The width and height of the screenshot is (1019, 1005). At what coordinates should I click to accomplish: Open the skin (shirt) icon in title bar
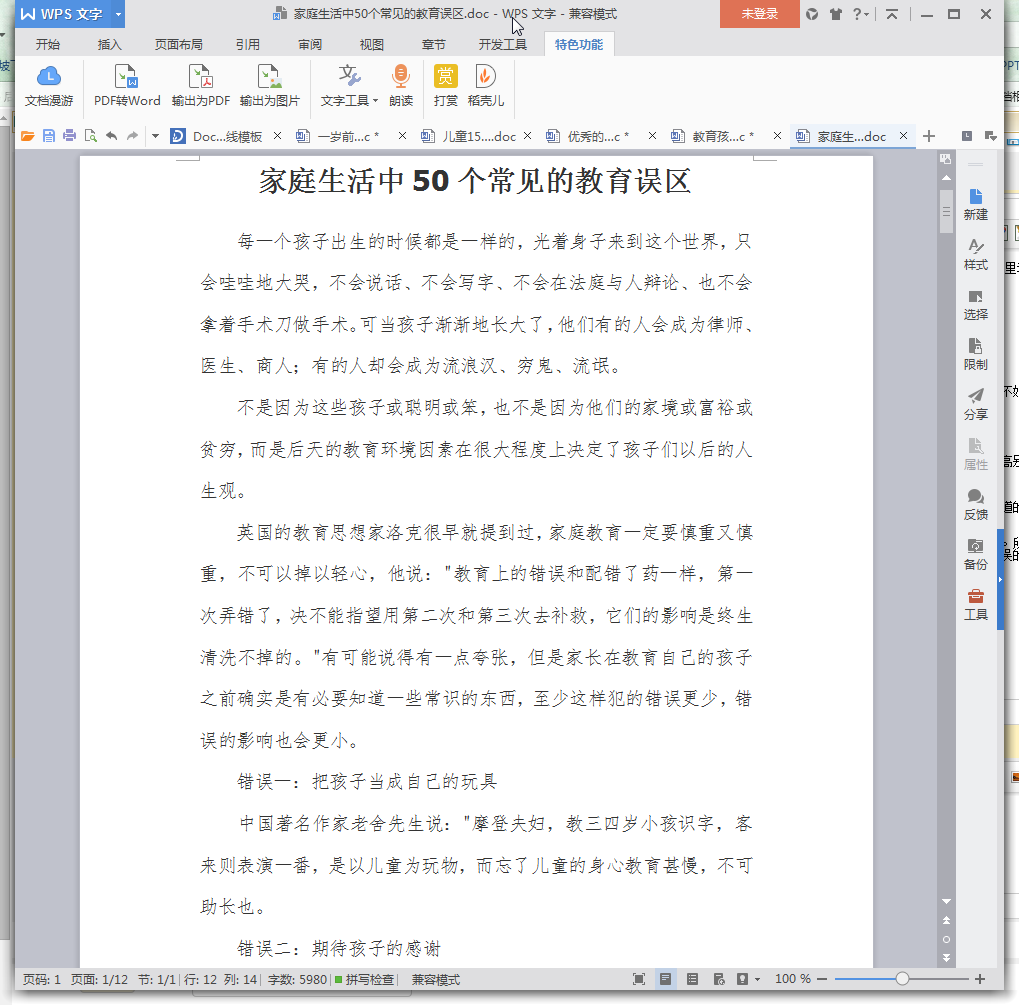tap(836, 14)
